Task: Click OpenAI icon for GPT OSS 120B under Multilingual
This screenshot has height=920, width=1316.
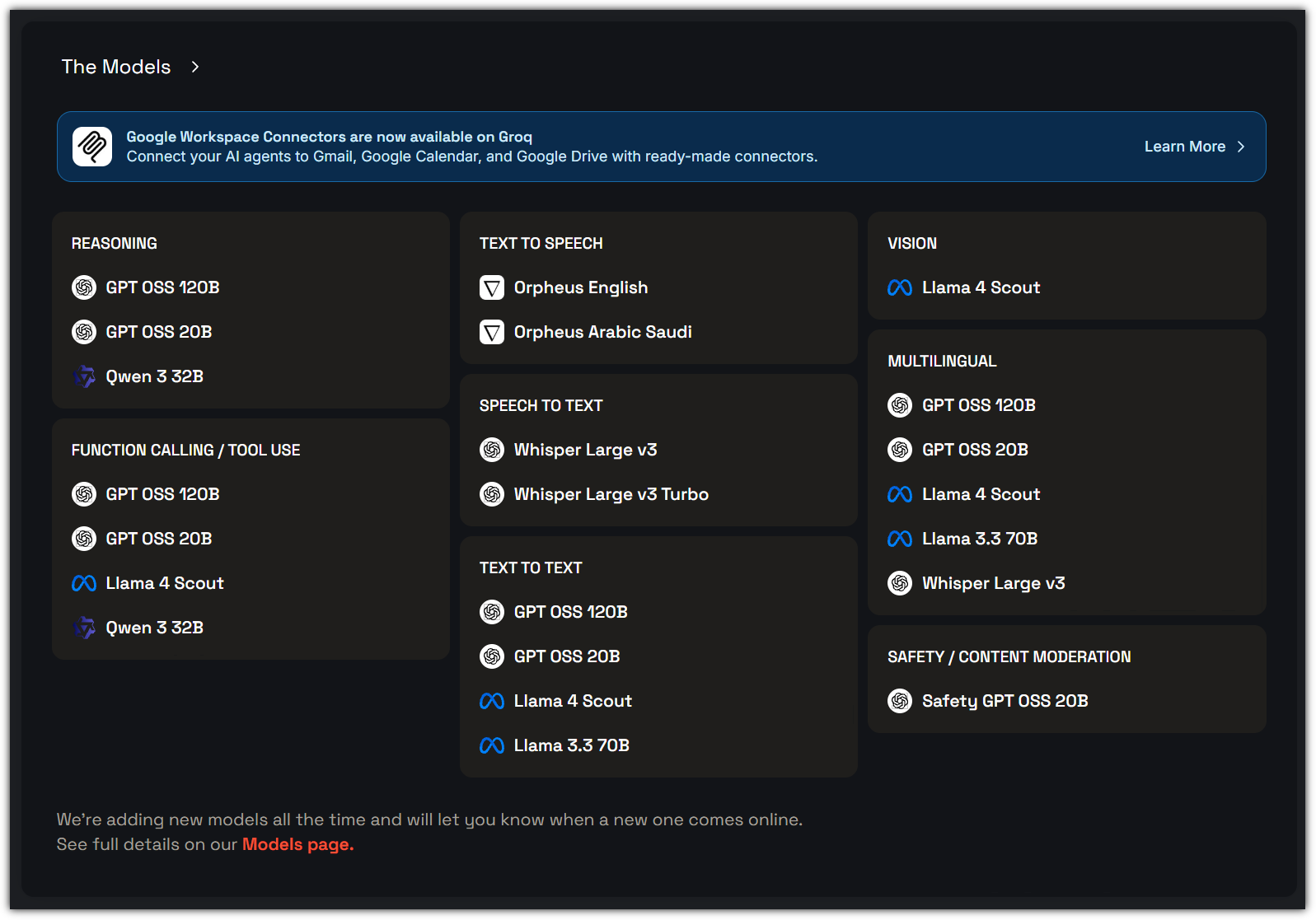Action: (900, 405)
